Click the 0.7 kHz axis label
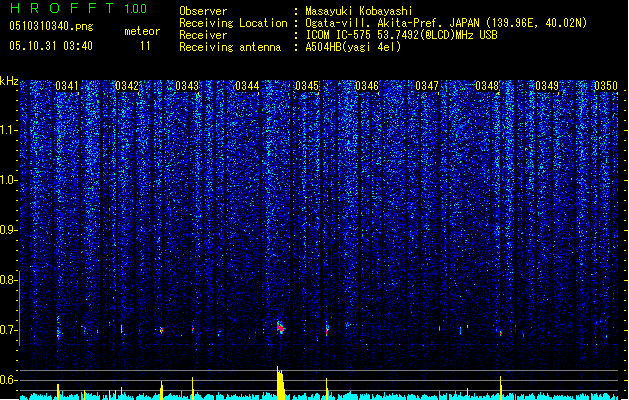Viewport: 629px width, 400px height. (x=8, y=330)
